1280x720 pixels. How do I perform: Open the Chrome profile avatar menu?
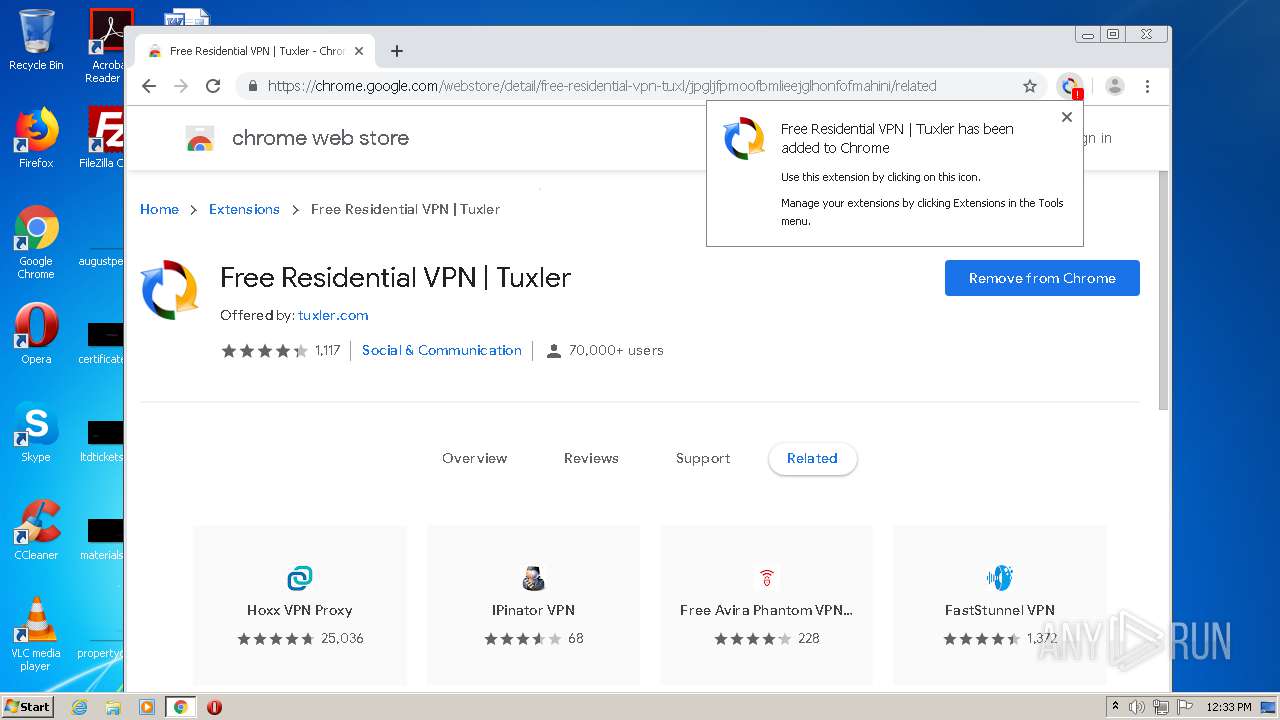(1115, 86)
